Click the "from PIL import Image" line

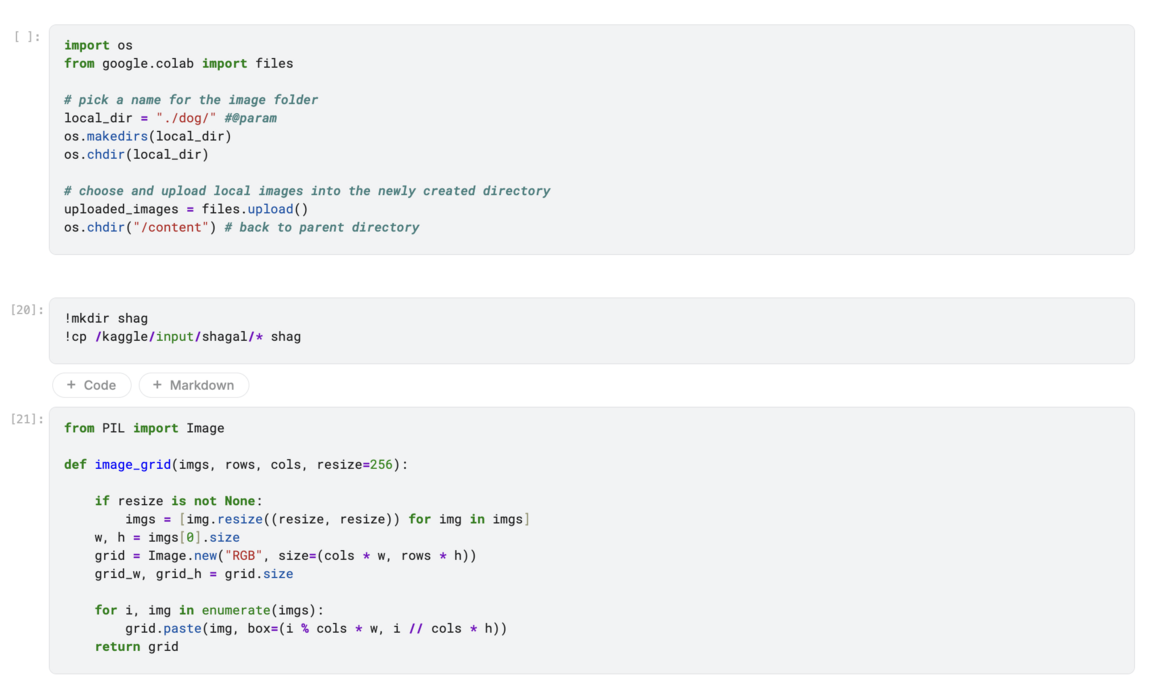[x=144, y=428]
